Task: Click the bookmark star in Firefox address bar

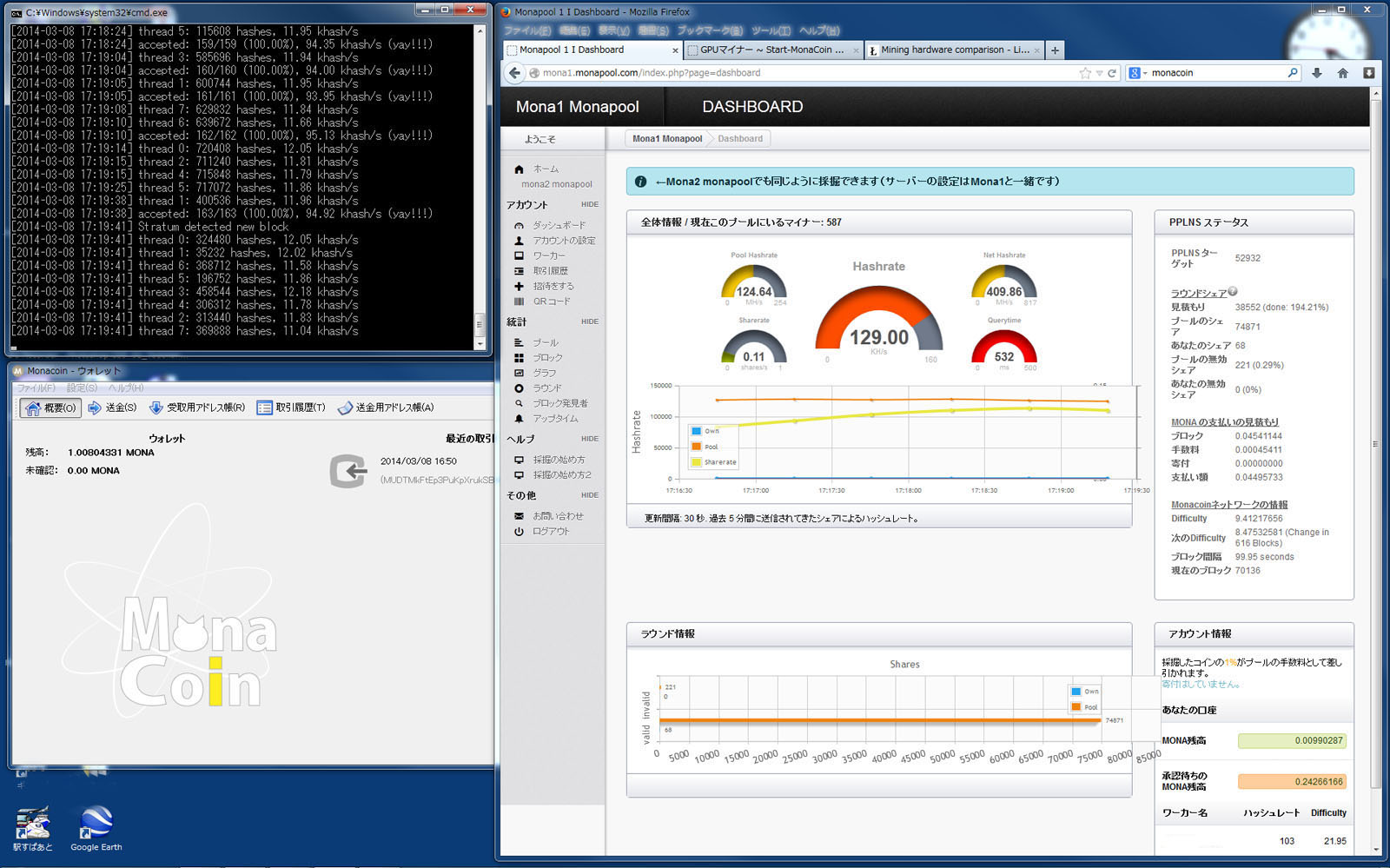Action: (x=1085, y=73)
